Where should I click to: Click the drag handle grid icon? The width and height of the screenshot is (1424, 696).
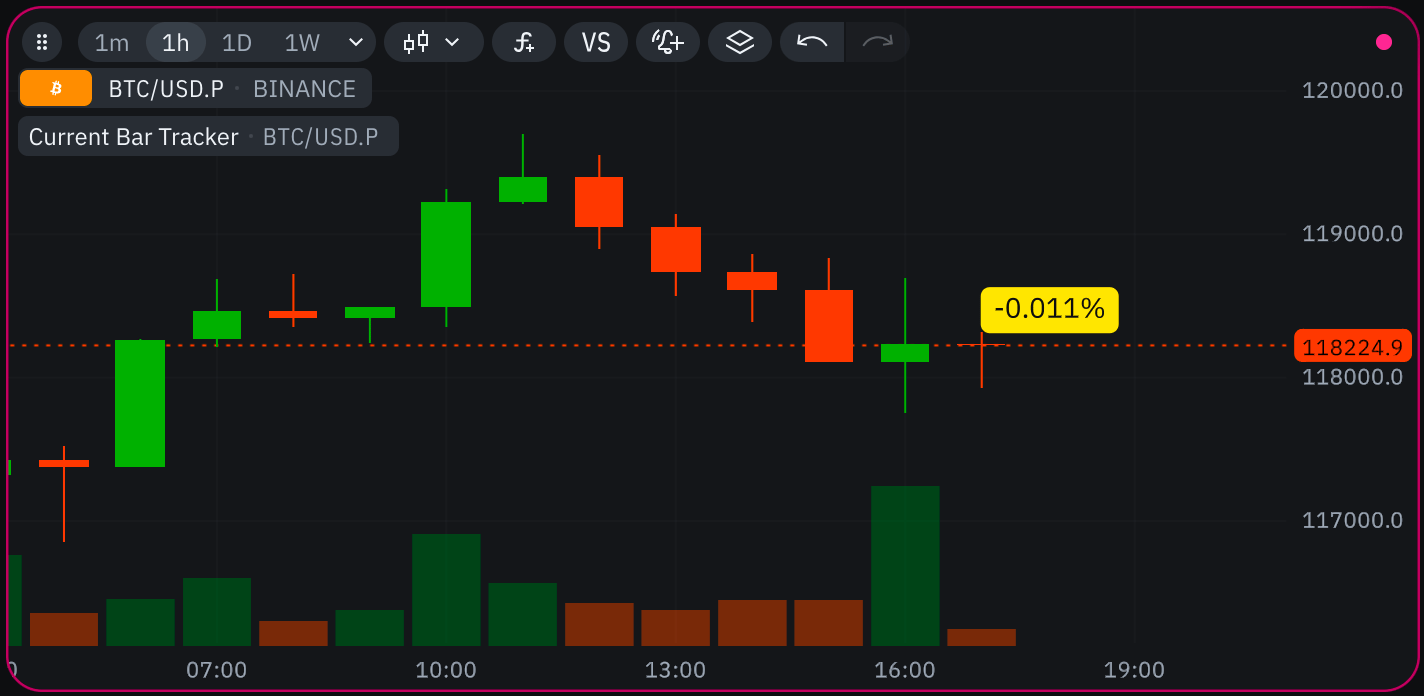42,42
